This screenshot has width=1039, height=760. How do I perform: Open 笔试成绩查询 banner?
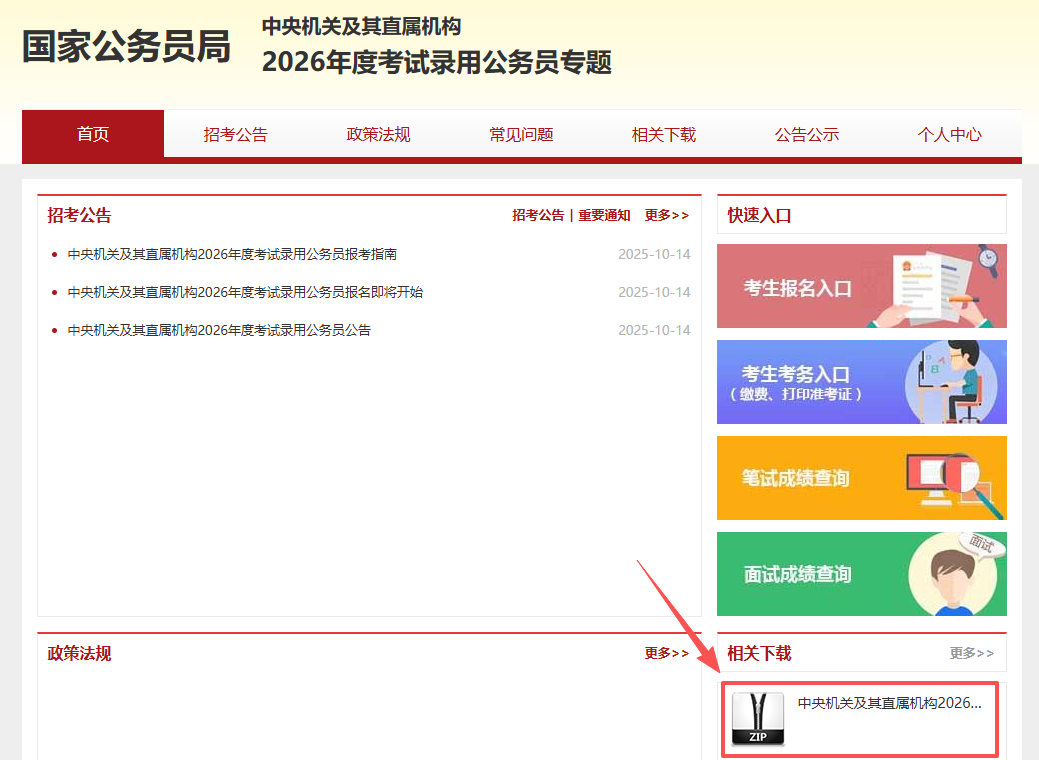click(x=861, y=478)
